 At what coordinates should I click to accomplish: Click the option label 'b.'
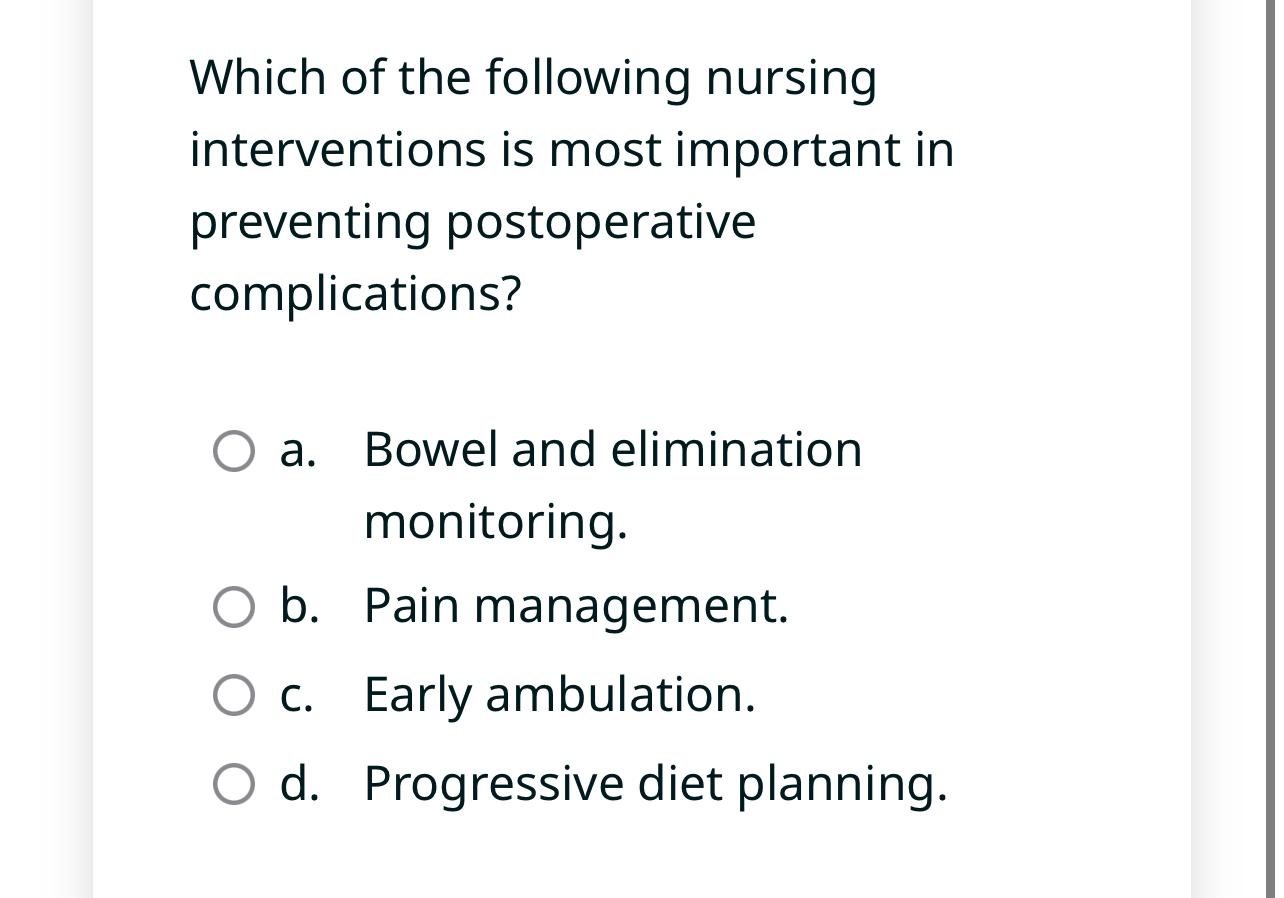(x=300, y=606)
